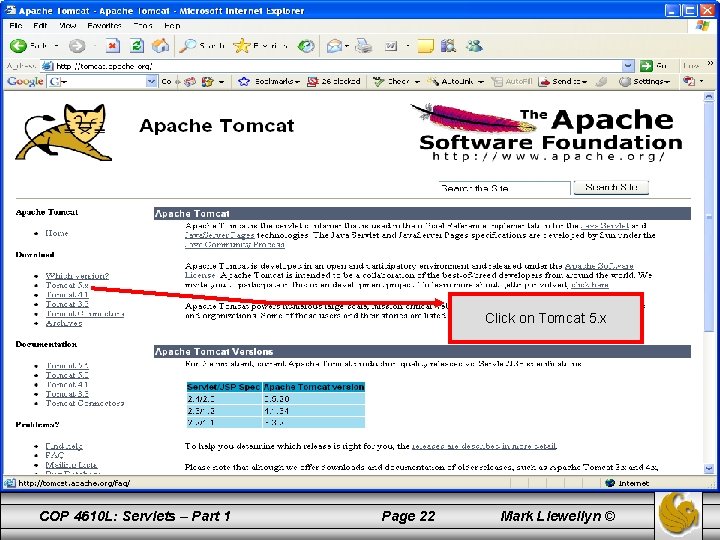Viewport: 720px width, 540px height.
Task: Click the Google Bookmarks star icon
Action: click(x=244, y=81)
